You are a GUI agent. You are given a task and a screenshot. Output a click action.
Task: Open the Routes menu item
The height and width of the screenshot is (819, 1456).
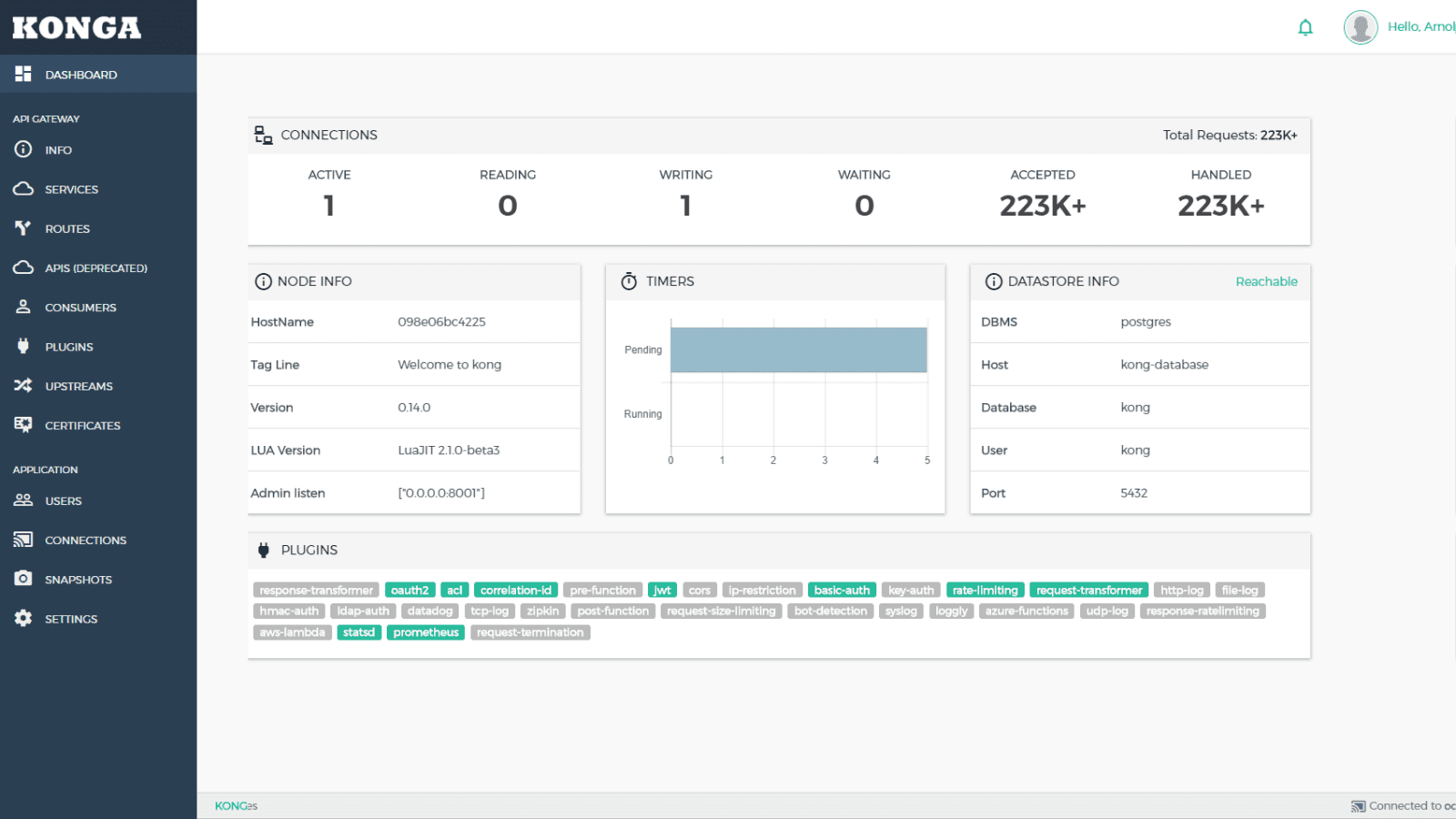98,228
